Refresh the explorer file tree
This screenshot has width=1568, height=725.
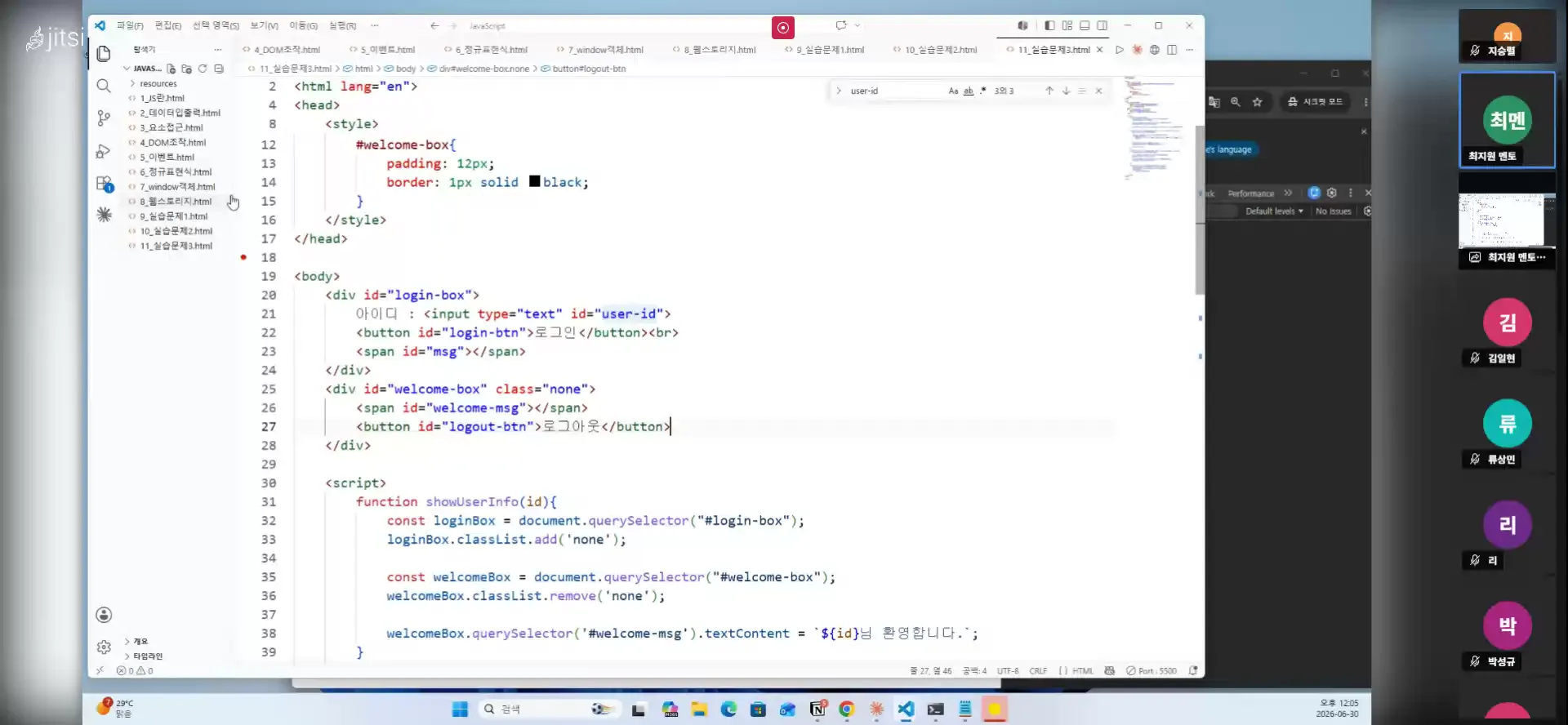point(203,69)
